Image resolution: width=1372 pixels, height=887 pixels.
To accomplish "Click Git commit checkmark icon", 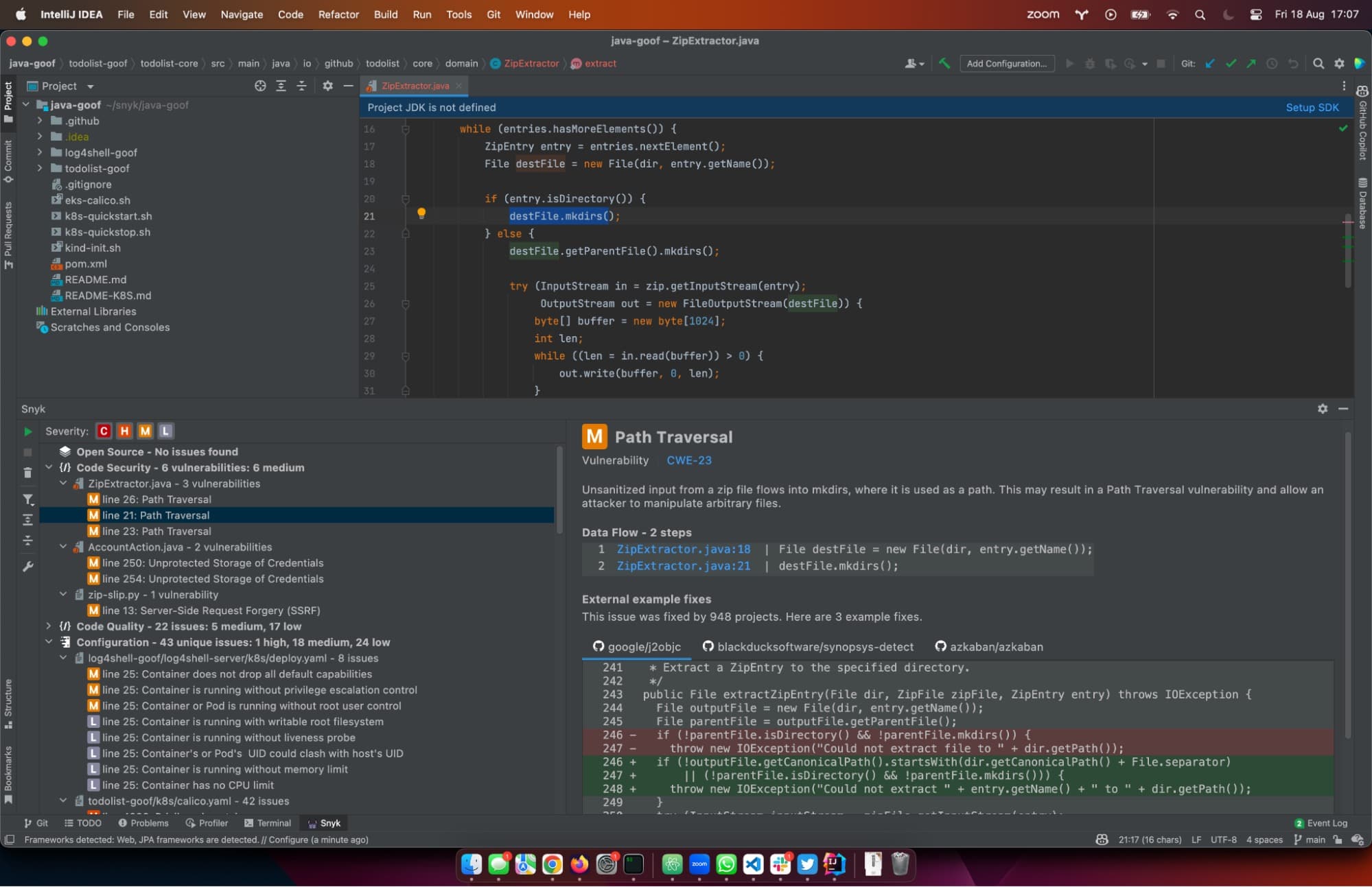I will pyautogui.click(x=1231, y=63).
